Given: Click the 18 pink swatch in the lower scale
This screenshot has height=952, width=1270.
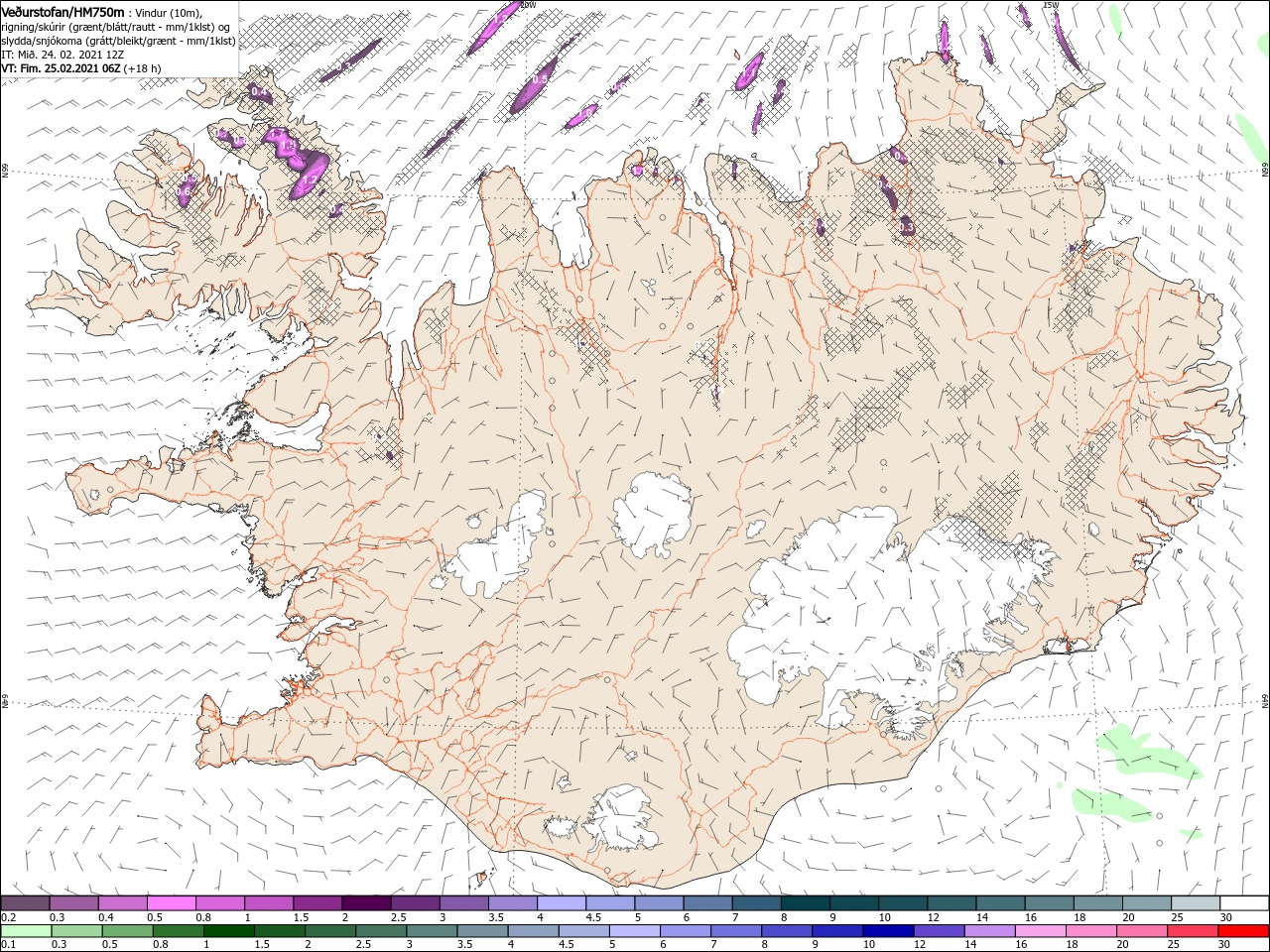Looking at the screenshot, I should click(1091, 931).
